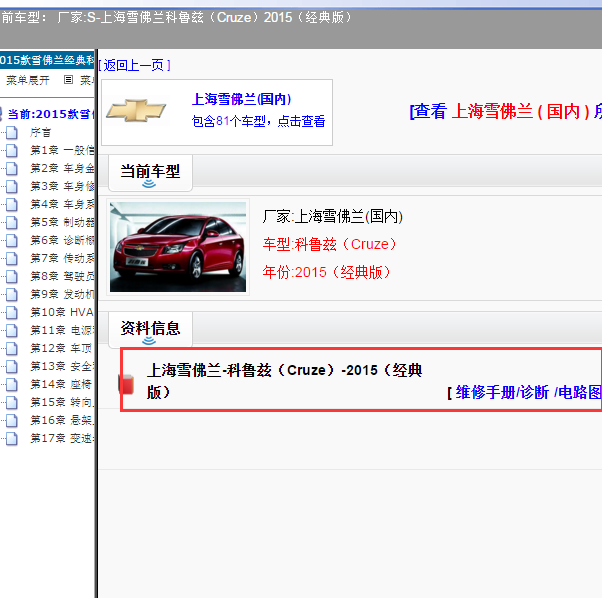Viewport: 602px width, 598px height.
Task: Go back via 返回上一页 link
Action: (x=134, y=65)
